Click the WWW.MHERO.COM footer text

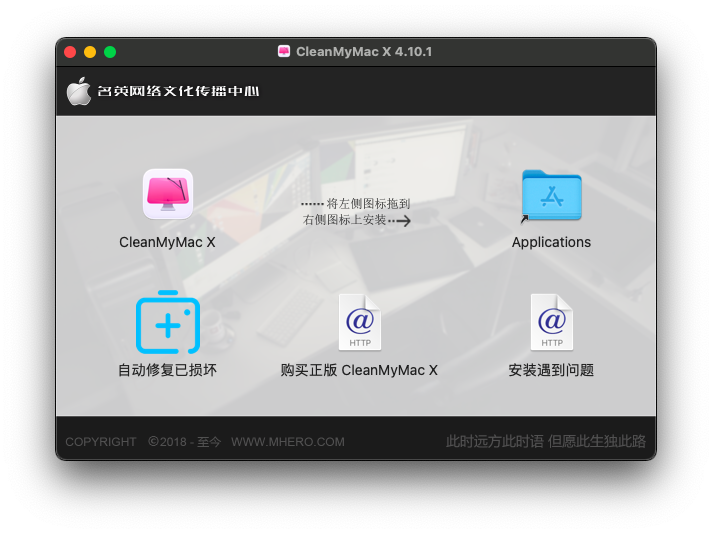click(x=288, y=442)
